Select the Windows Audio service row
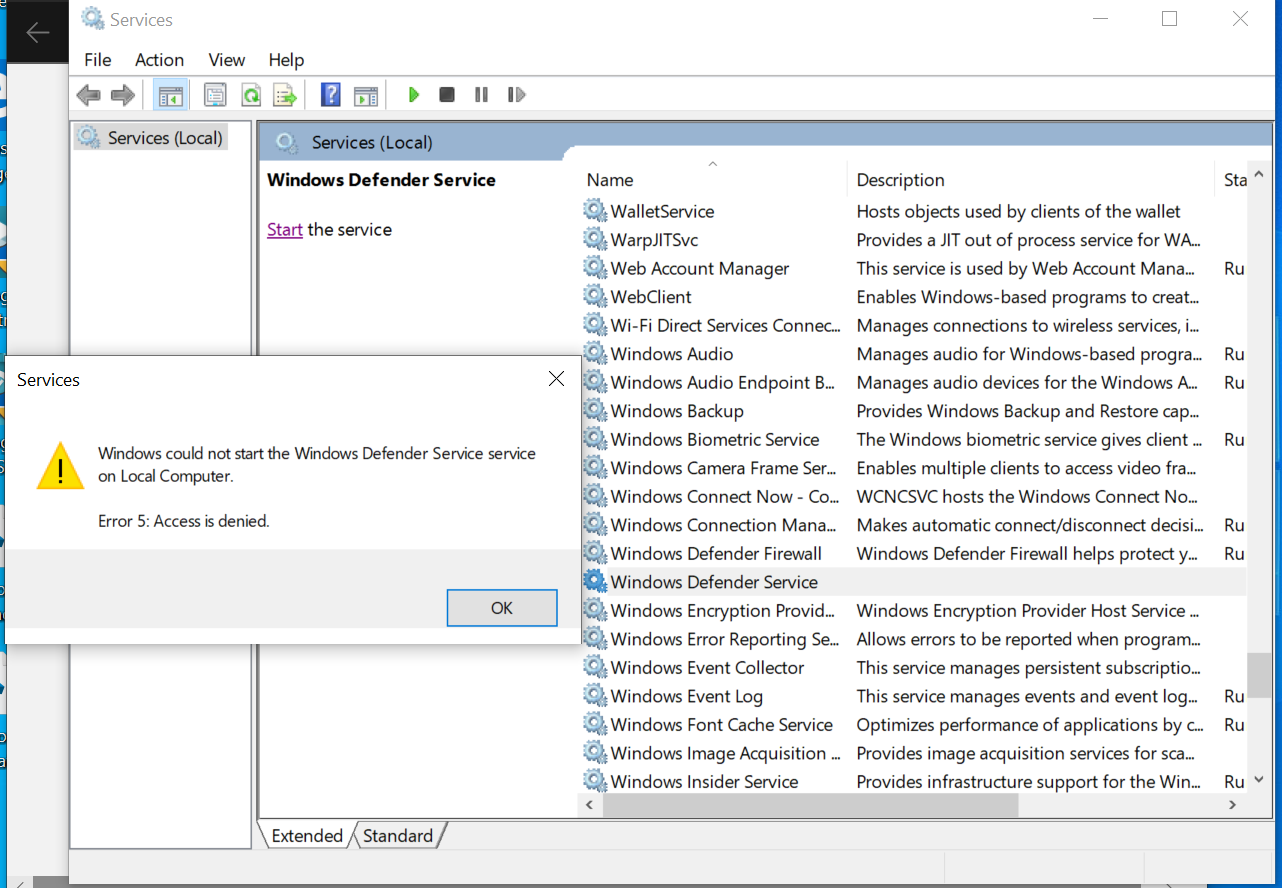1282x888 pixels. tap(913, 354)
